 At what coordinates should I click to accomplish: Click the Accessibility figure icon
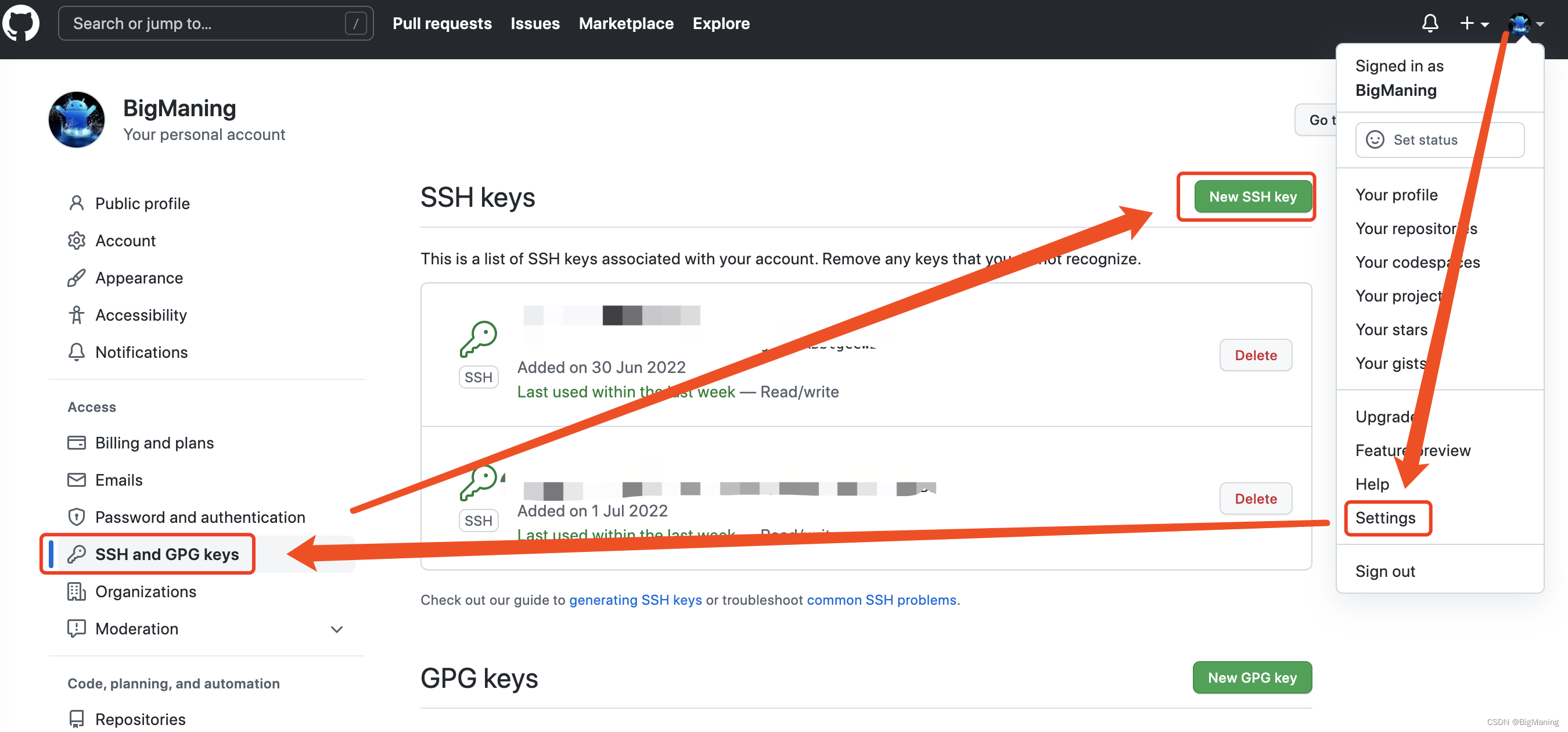point(76,315)
